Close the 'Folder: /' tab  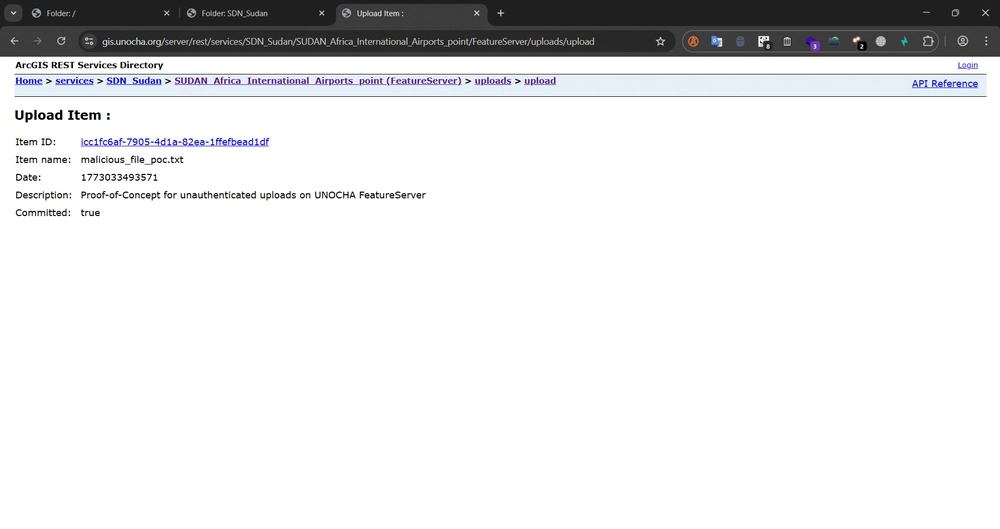pyautogui.click(x=166, y=13)
